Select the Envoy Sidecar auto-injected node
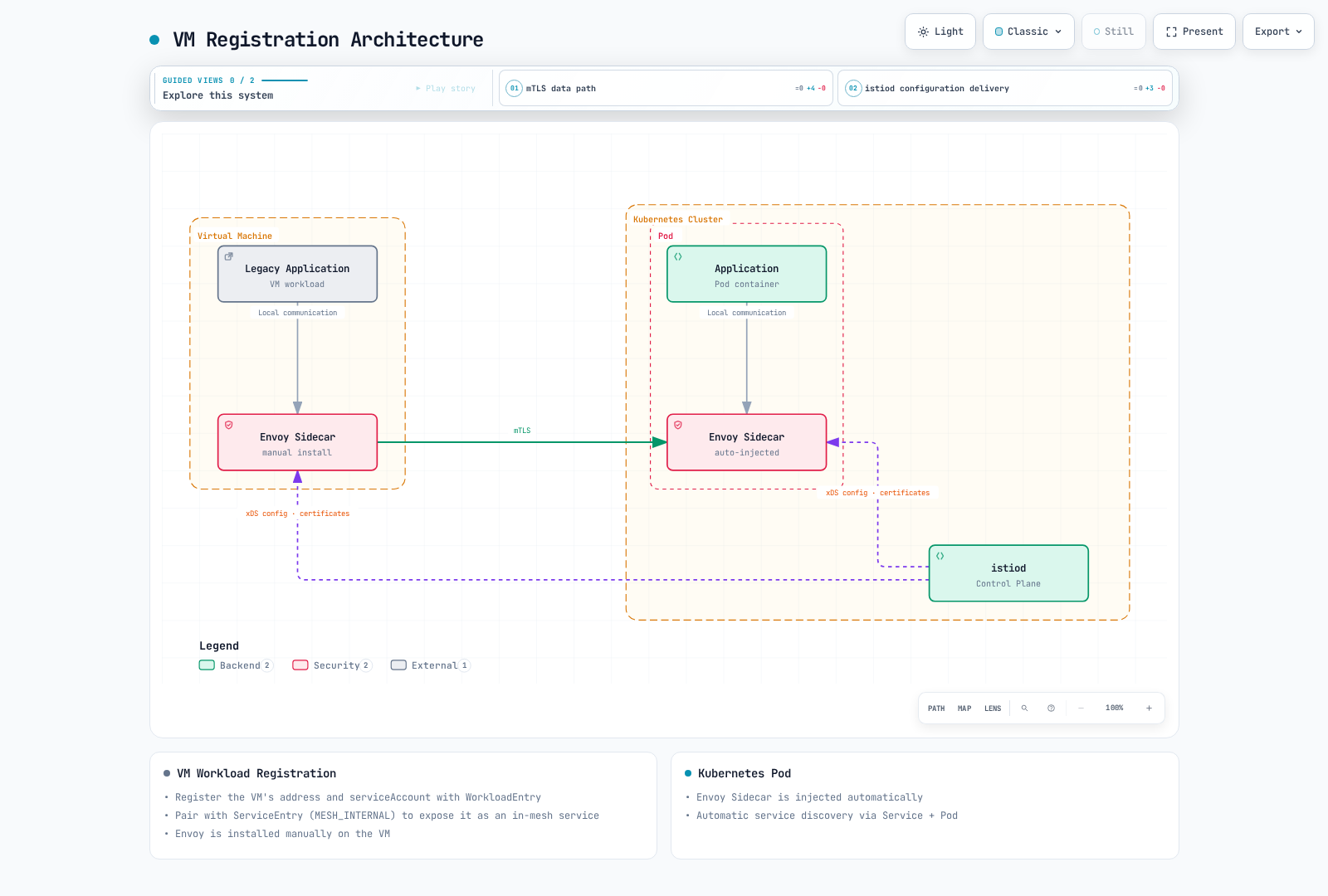The height and width of the screenshot is (896, 1328). coord(747,442)
